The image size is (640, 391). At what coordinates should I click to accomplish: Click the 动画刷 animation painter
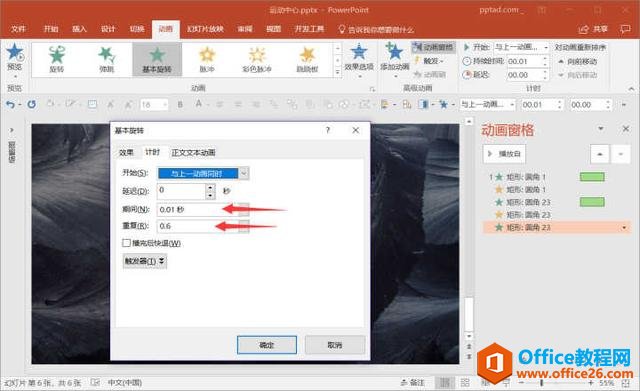point(430,74)
